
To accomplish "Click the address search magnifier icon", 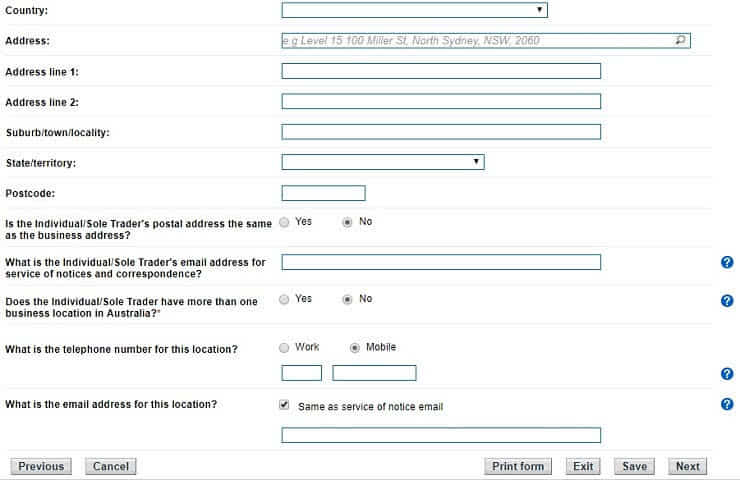I will (x=681, y=41).
